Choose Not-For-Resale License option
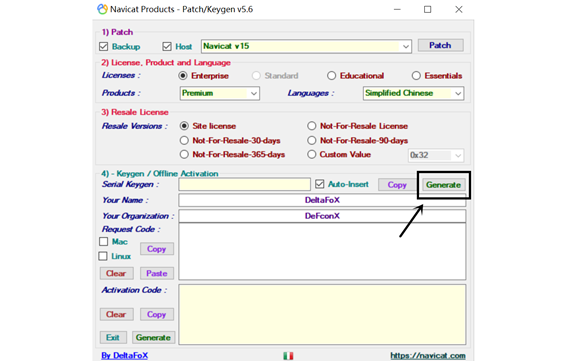 [312, 126]
